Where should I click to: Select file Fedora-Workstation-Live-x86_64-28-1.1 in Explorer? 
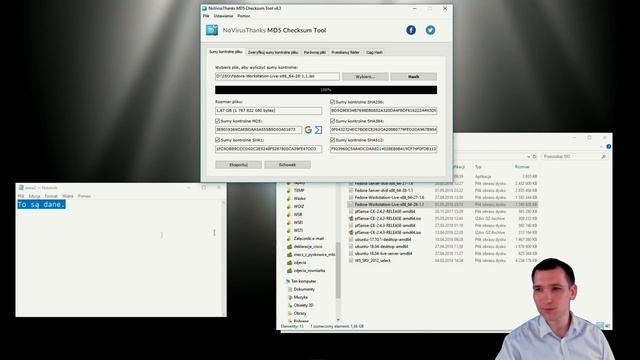[x=389, y=204]
